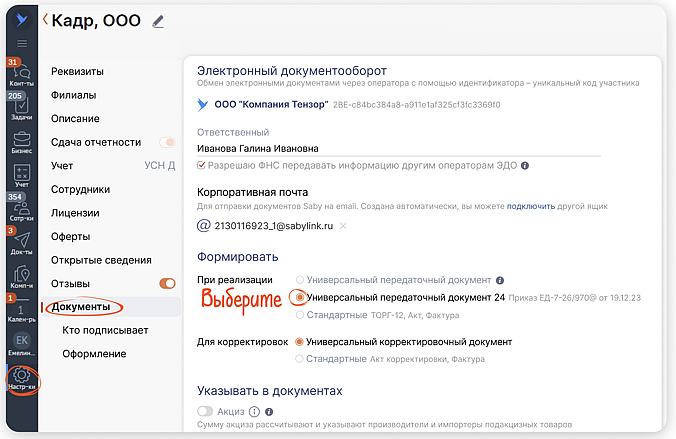The height and width of the screenshot is (439, 676).
Task: Go back using arrow before Кадр, ООО
Action: tap(45, 19)
